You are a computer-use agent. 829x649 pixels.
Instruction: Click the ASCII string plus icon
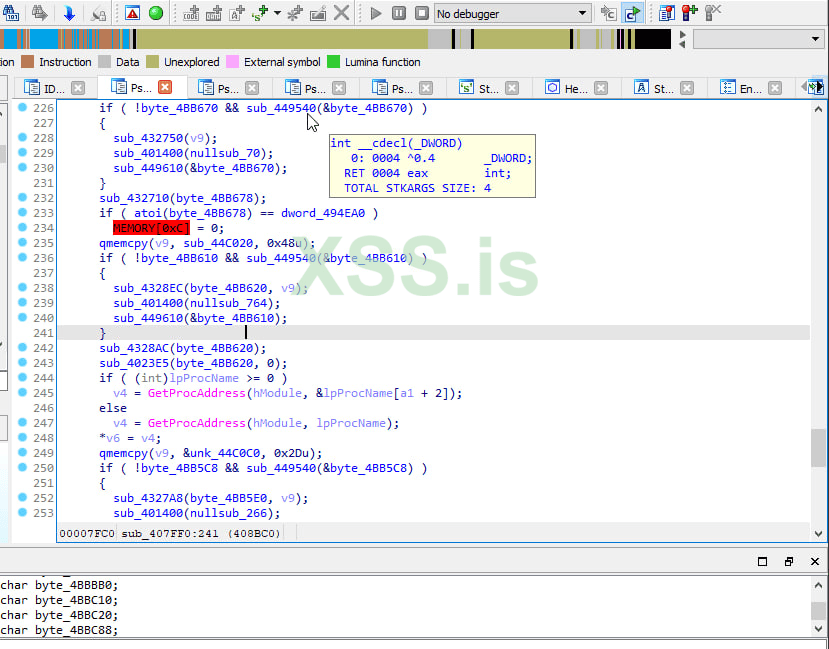tap(236, 13)
